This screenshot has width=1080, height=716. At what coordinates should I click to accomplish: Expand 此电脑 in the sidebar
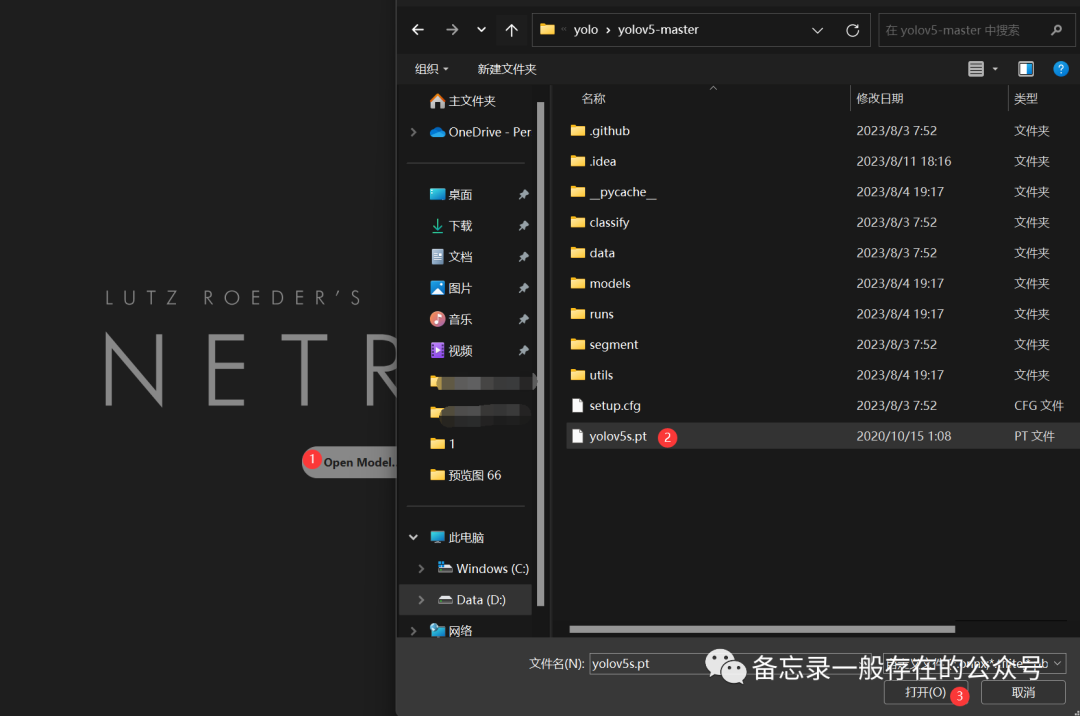coord(413,536)
